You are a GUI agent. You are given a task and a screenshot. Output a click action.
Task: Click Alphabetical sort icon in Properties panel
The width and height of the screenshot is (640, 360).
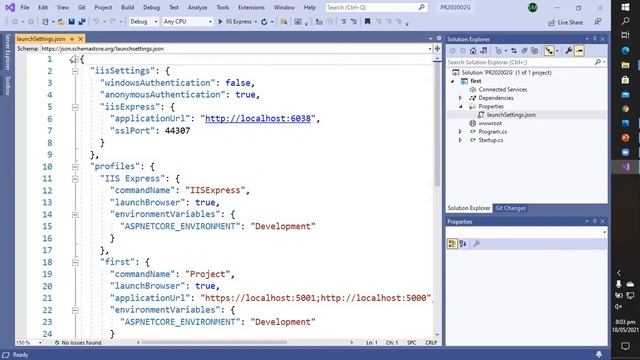(463, 244)
